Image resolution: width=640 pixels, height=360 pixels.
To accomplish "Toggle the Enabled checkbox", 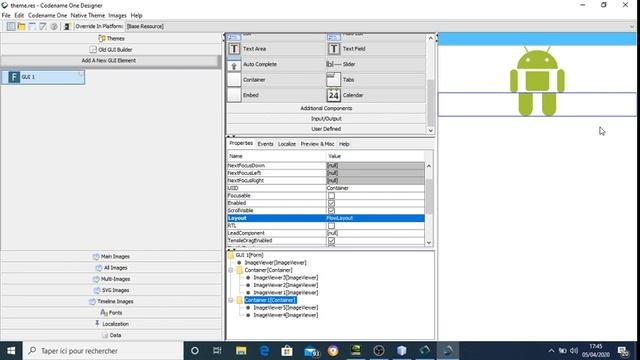I will pyautogui.click(x=331, y=203).
